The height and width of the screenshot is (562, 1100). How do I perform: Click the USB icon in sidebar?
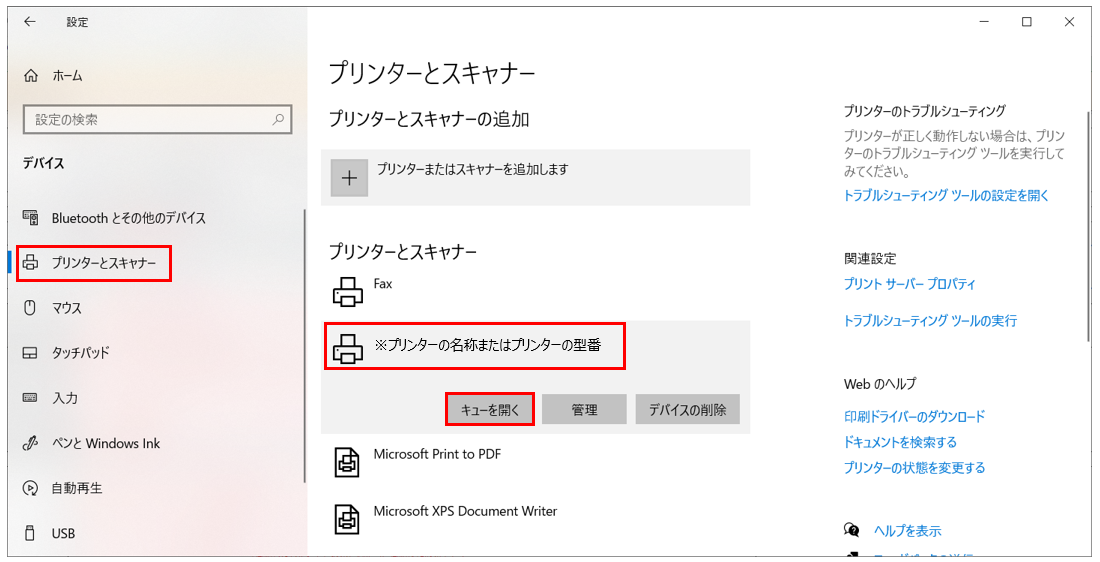pyautogui.click(x=30, y=533)
